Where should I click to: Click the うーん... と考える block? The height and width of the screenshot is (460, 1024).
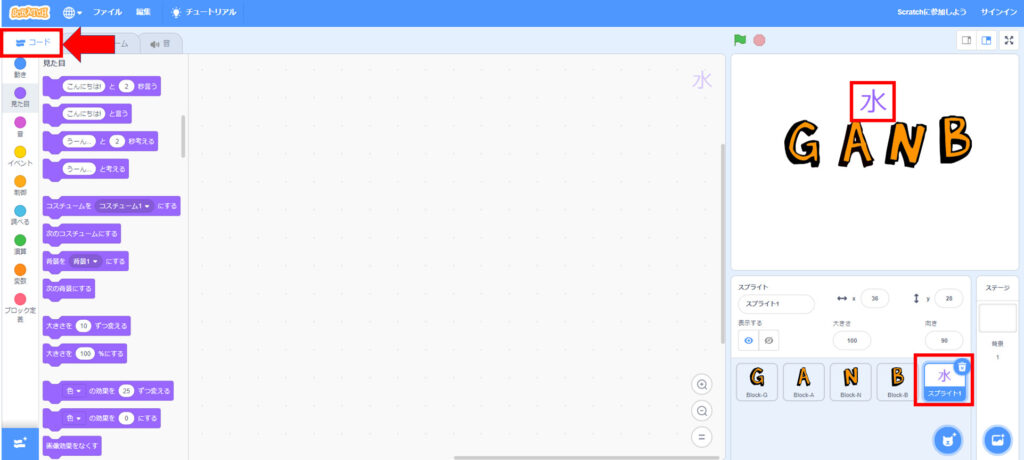[86, 169]
